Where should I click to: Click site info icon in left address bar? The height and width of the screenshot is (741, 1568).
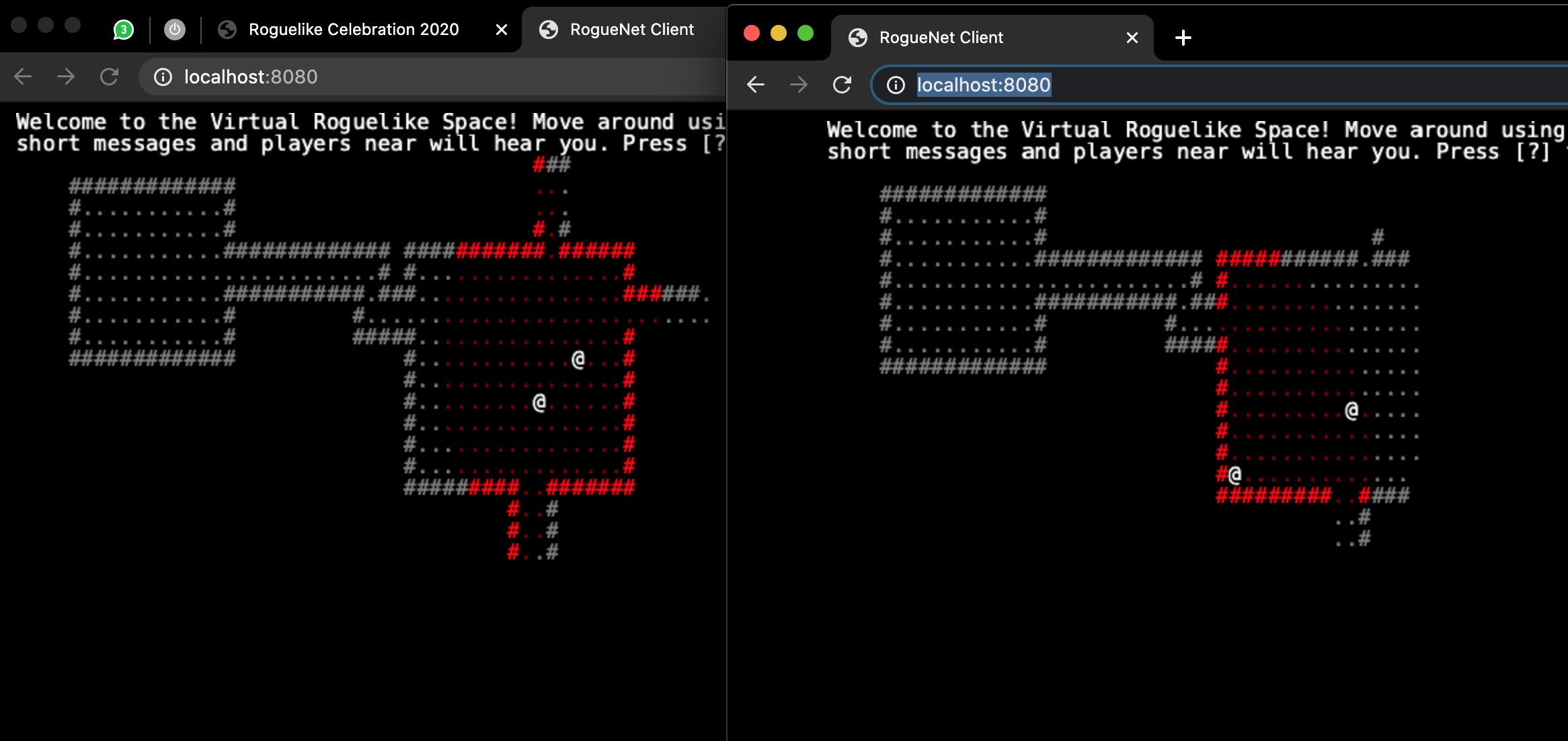(x=163, y=77)
